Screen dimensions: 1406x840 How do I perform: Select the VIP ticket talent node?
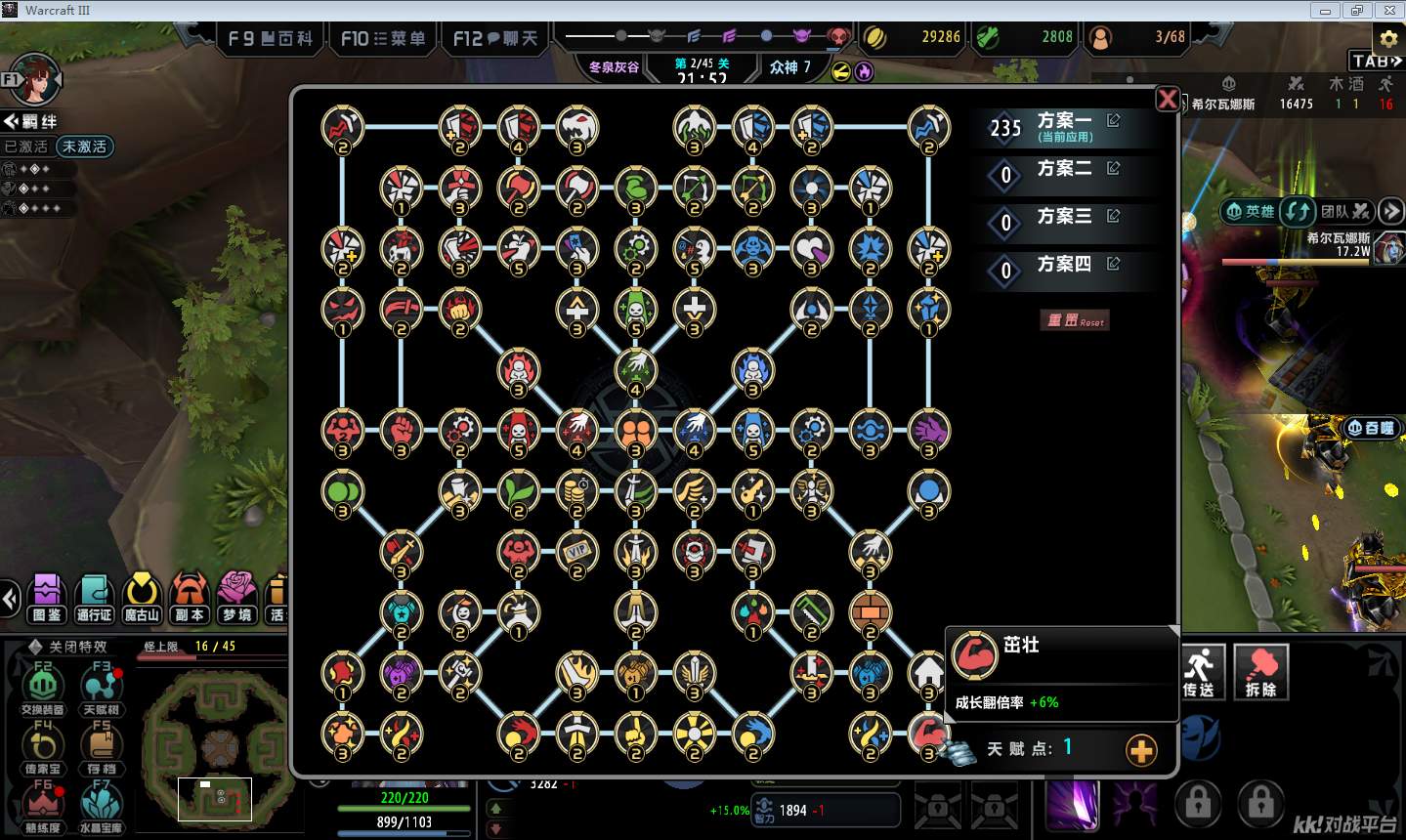click(577, 553)
